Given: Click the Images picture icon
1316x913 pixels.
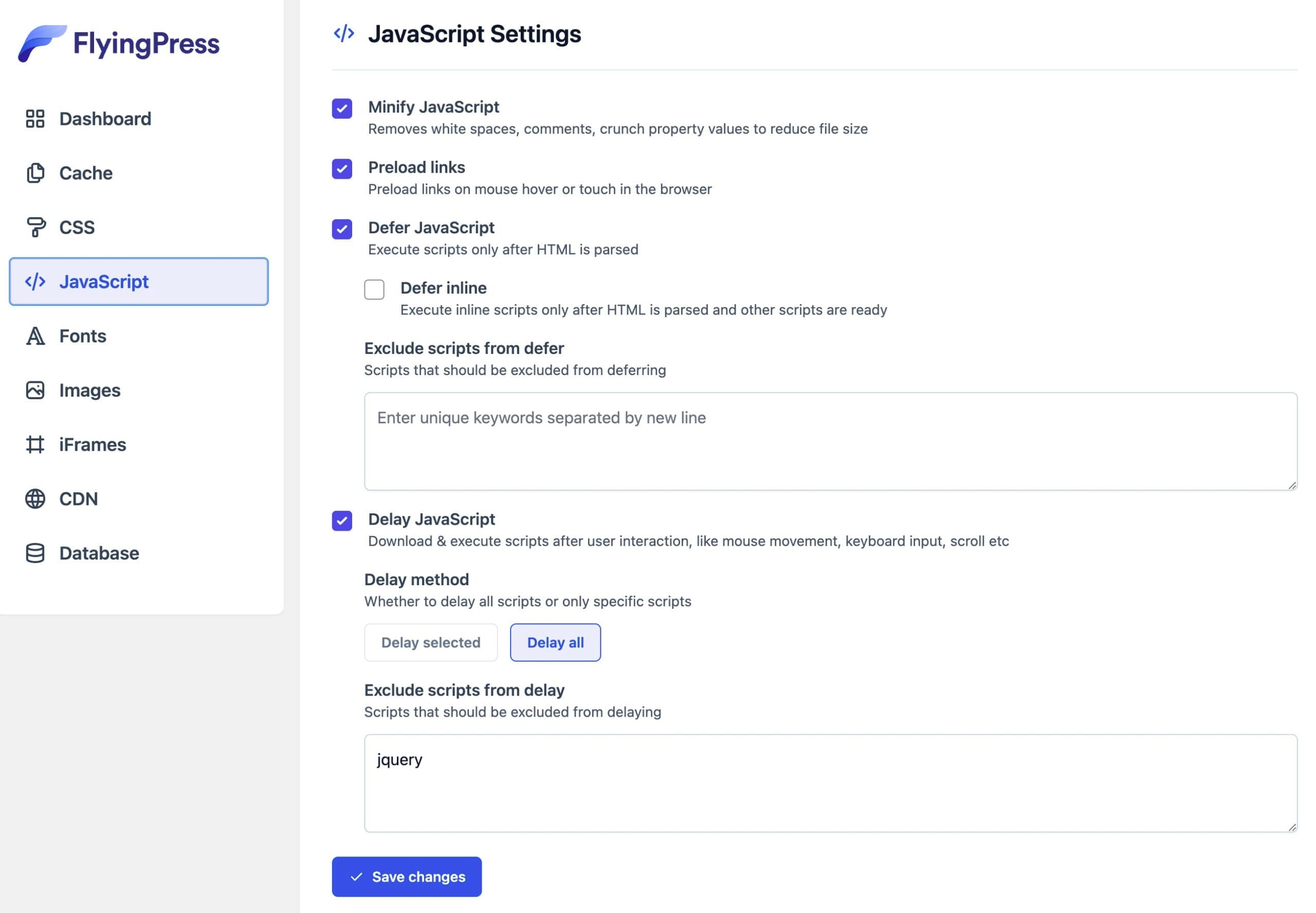Looking at the screenshot, I should [35, 389].
